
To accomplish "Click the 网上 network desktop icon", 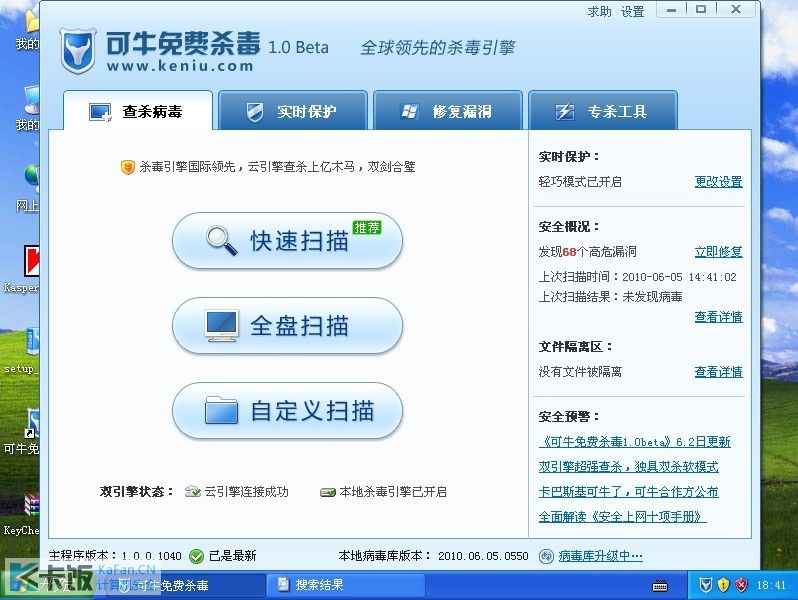I will pos(32,177).
